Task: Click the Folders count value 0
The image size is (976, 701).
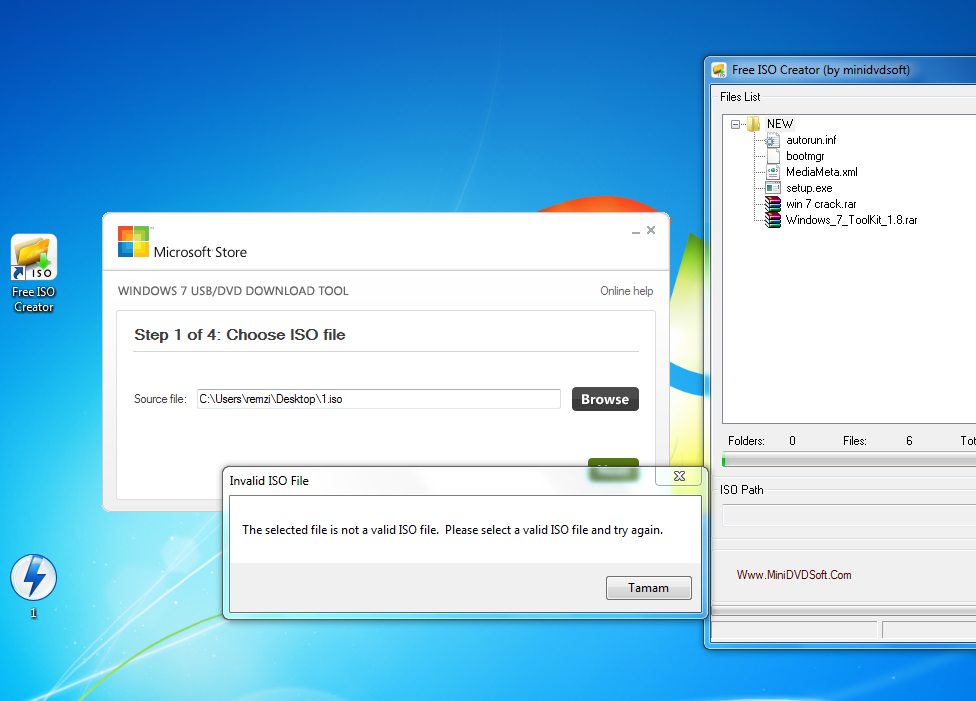Action: coord(792,441)
